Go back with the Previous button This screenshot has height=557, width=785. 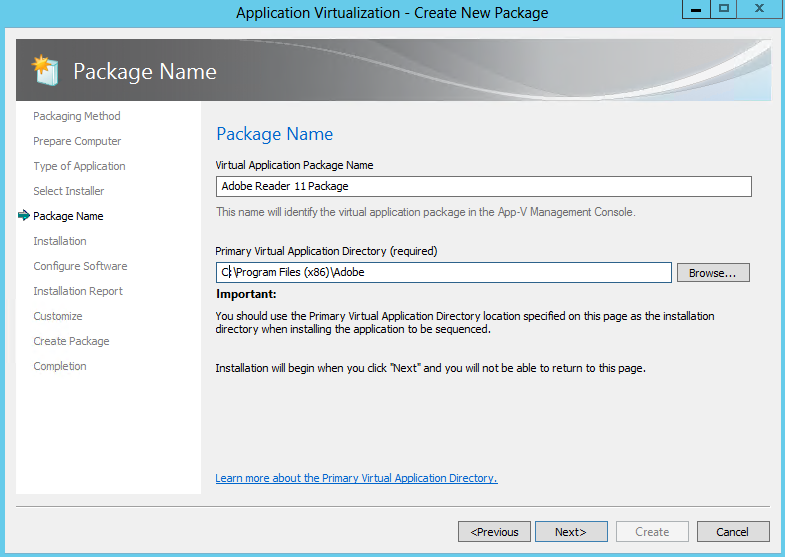click(x=494, y=531)
